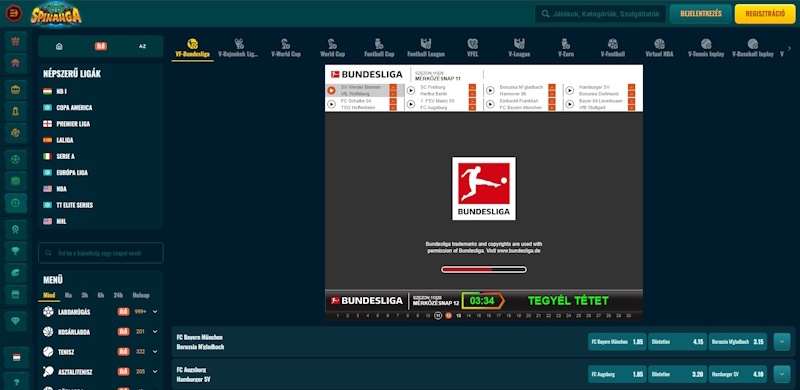Viewport: 800px width, 390px height.
Task: Play Eintracht Frankfurt vs FC Bayern München match
Action: click(x=490, y=104)
